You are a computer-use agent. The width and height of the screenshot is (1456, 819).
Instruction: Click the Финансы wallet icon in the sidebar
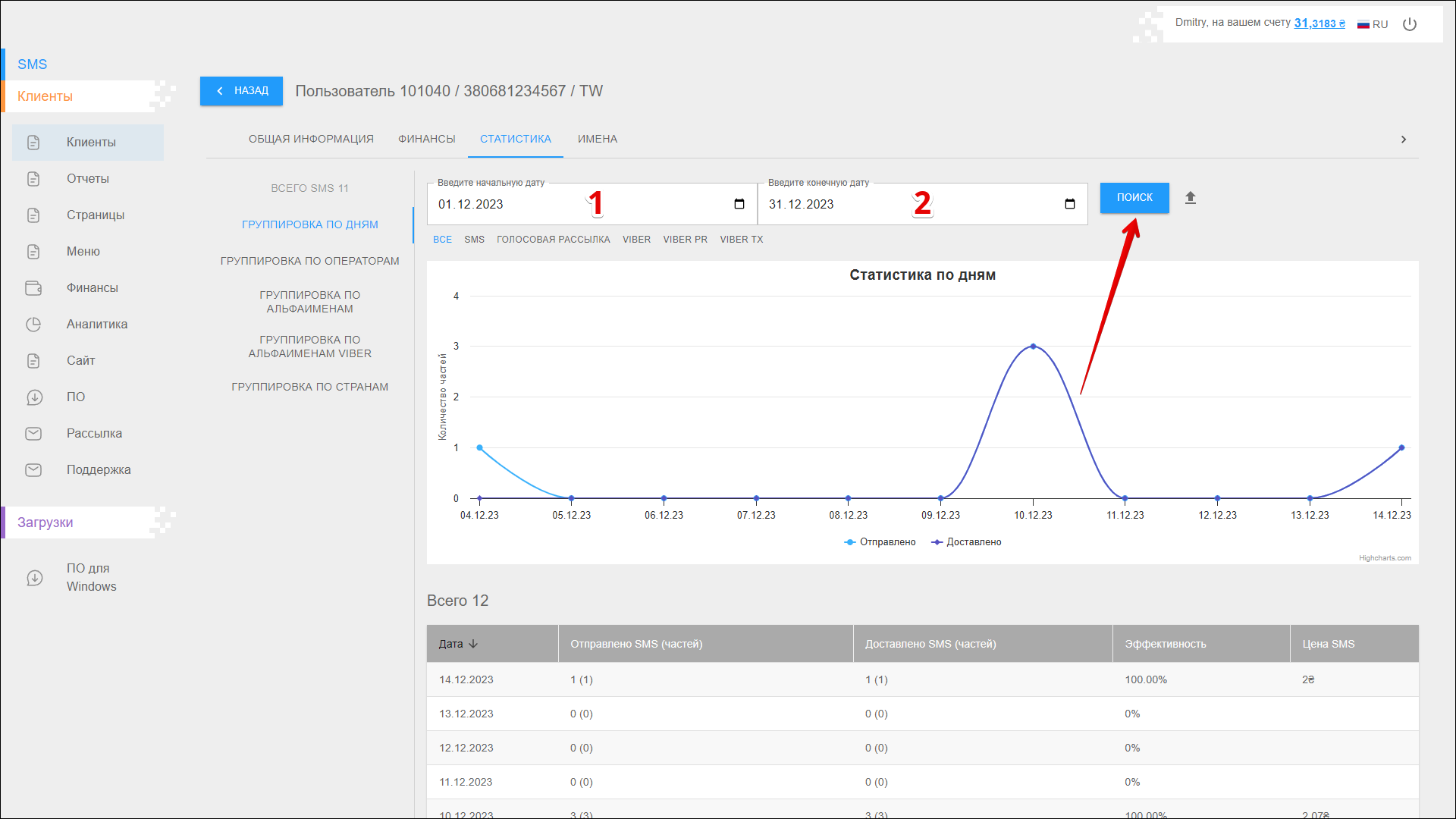[33, 288]
